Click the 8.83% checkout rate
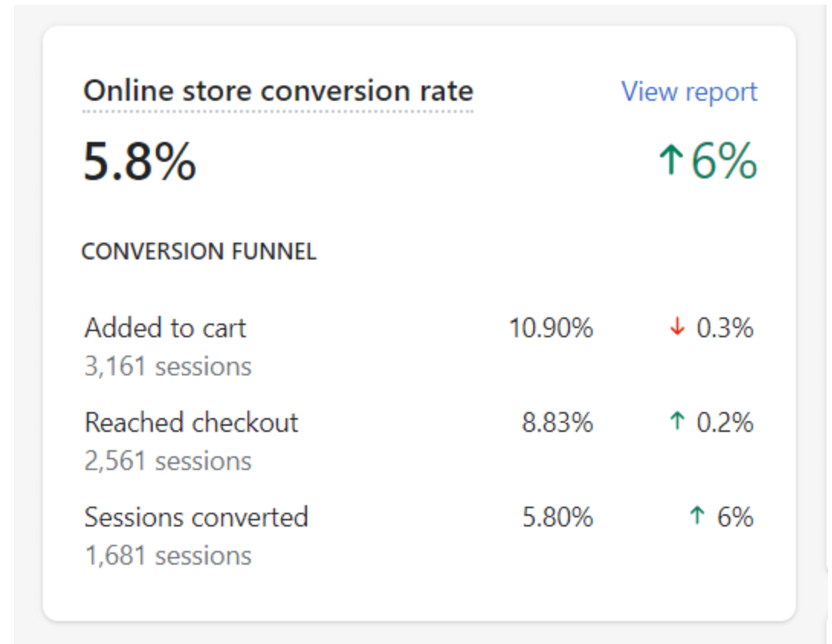 tap(557, 423)
